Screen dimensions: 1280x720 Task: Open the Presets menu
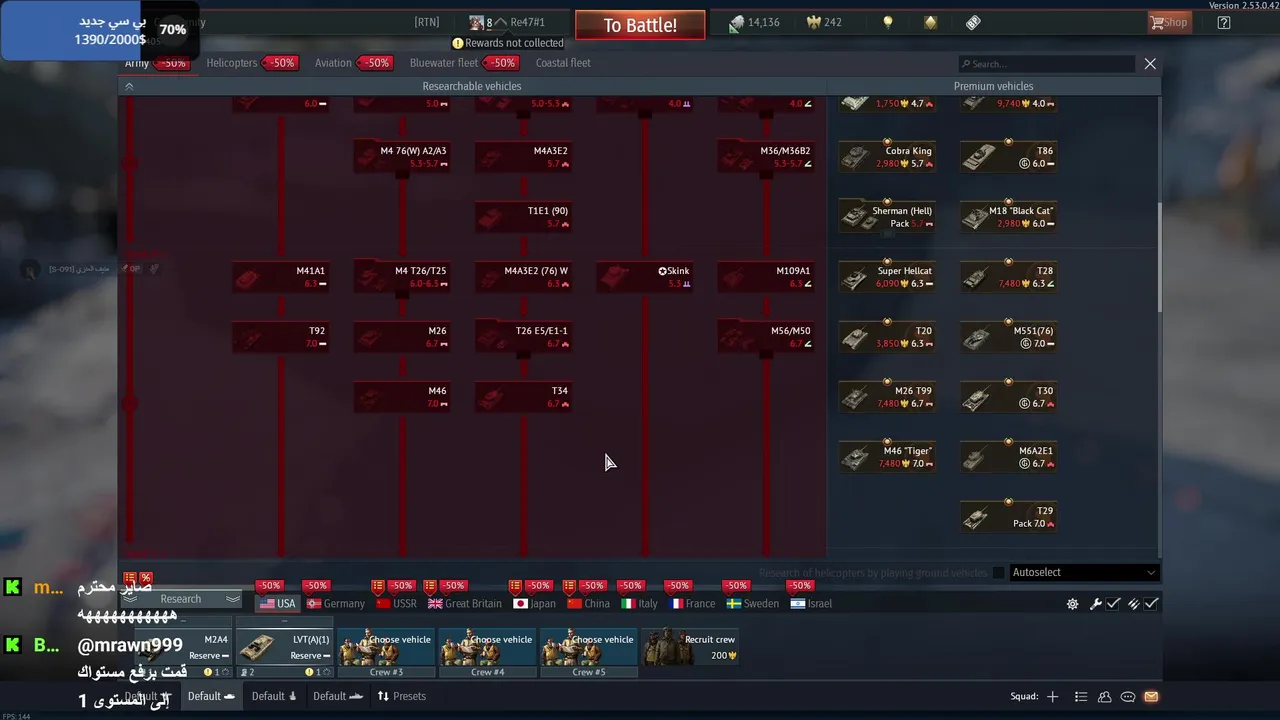[401, 696]
